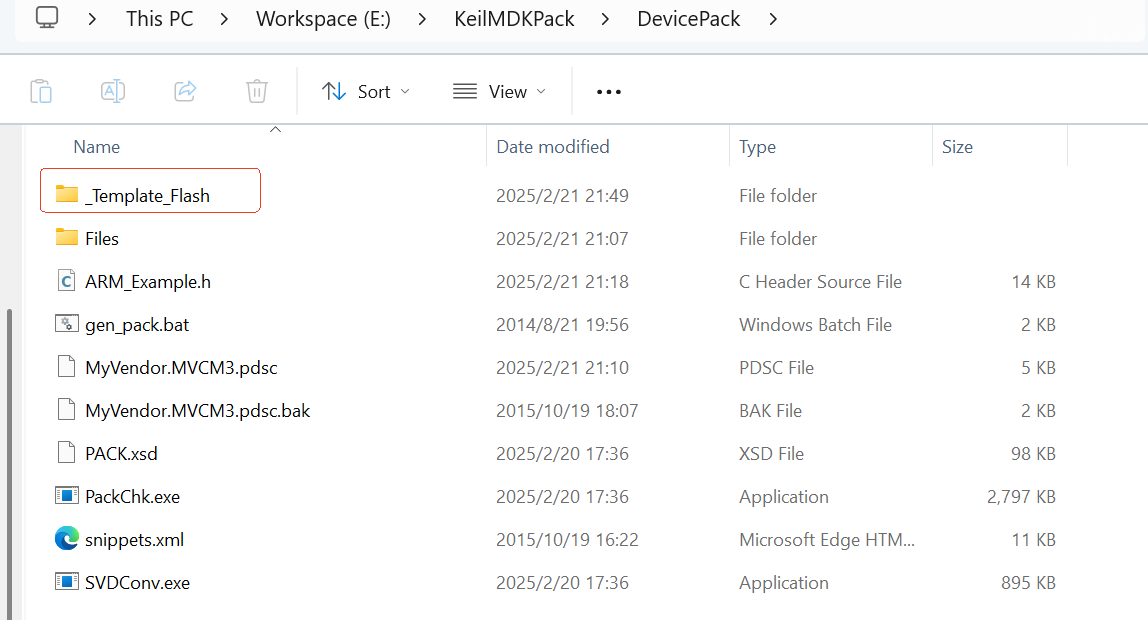
Task: Click the Rename icon in toolbar
Action: (113, 91)
